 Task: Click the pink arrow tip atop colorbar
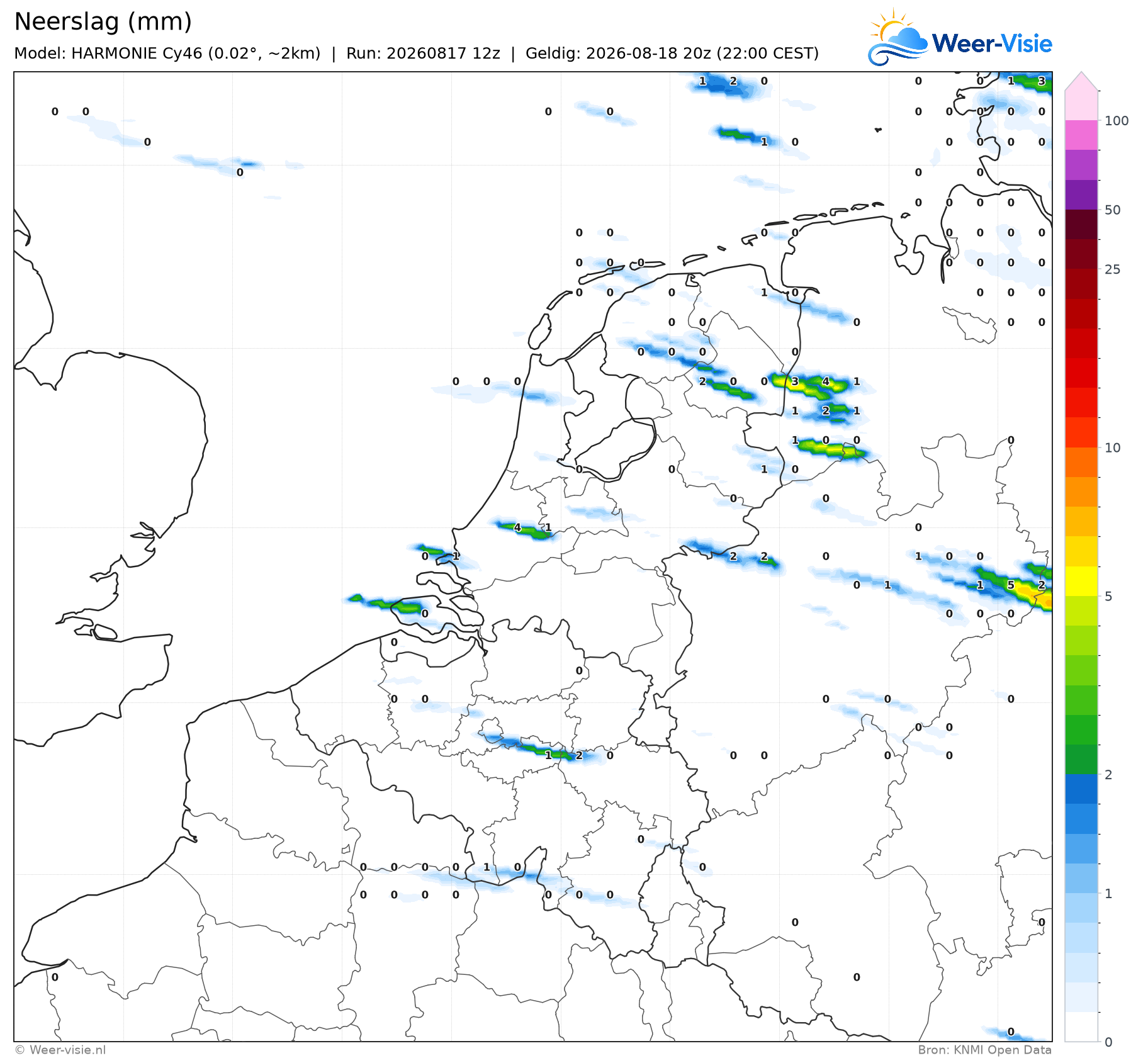click(1081, 81)
